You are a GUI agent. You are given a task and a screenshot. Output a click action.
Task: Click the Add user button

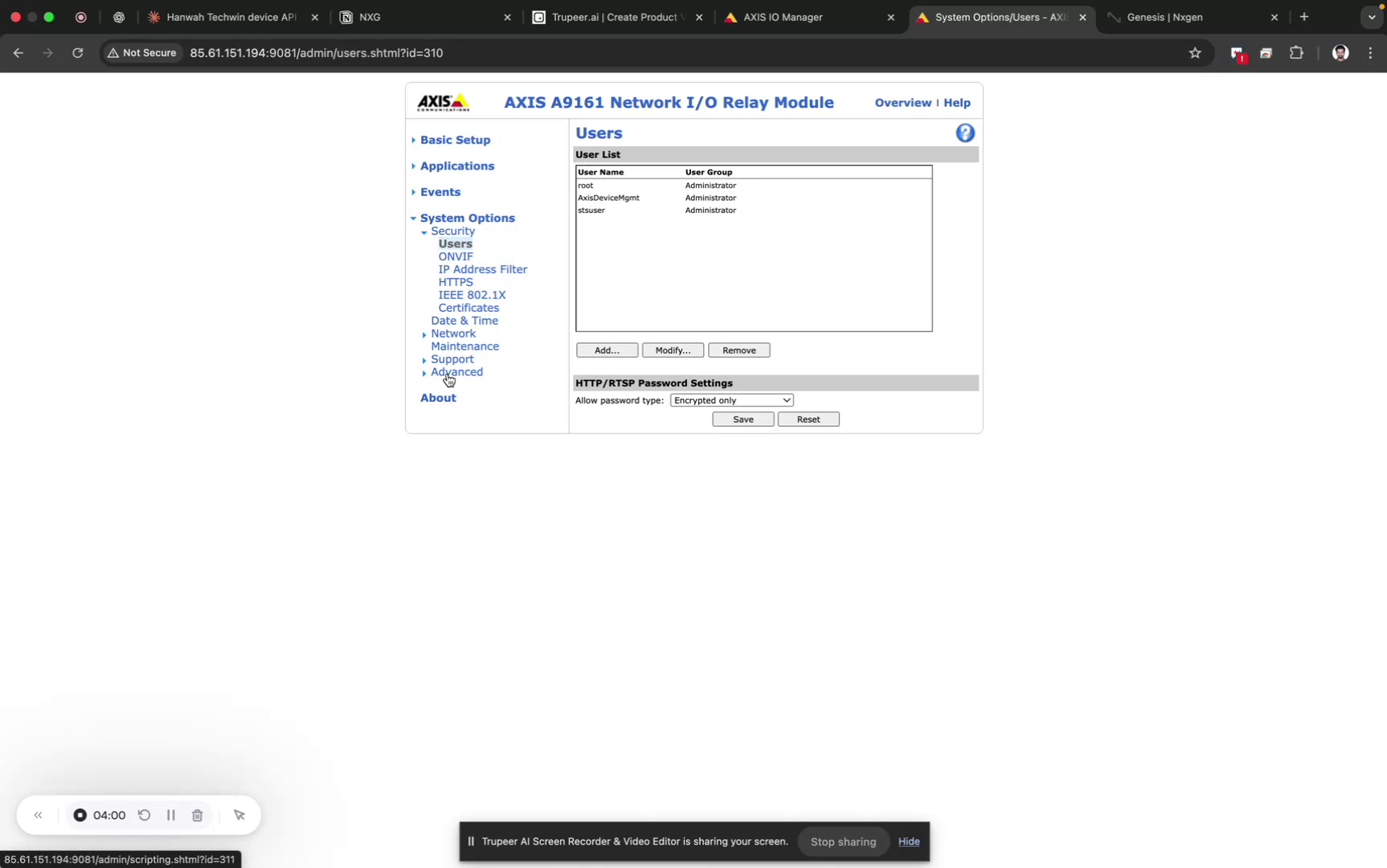tap(606, 350)
